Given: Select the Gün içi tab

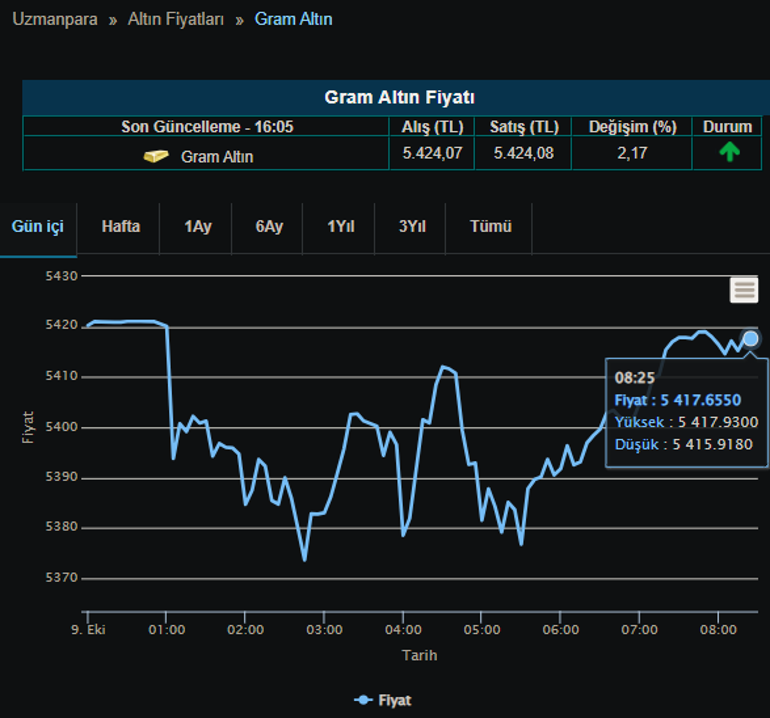Looking at the screenshot, I should click(37, 227).
